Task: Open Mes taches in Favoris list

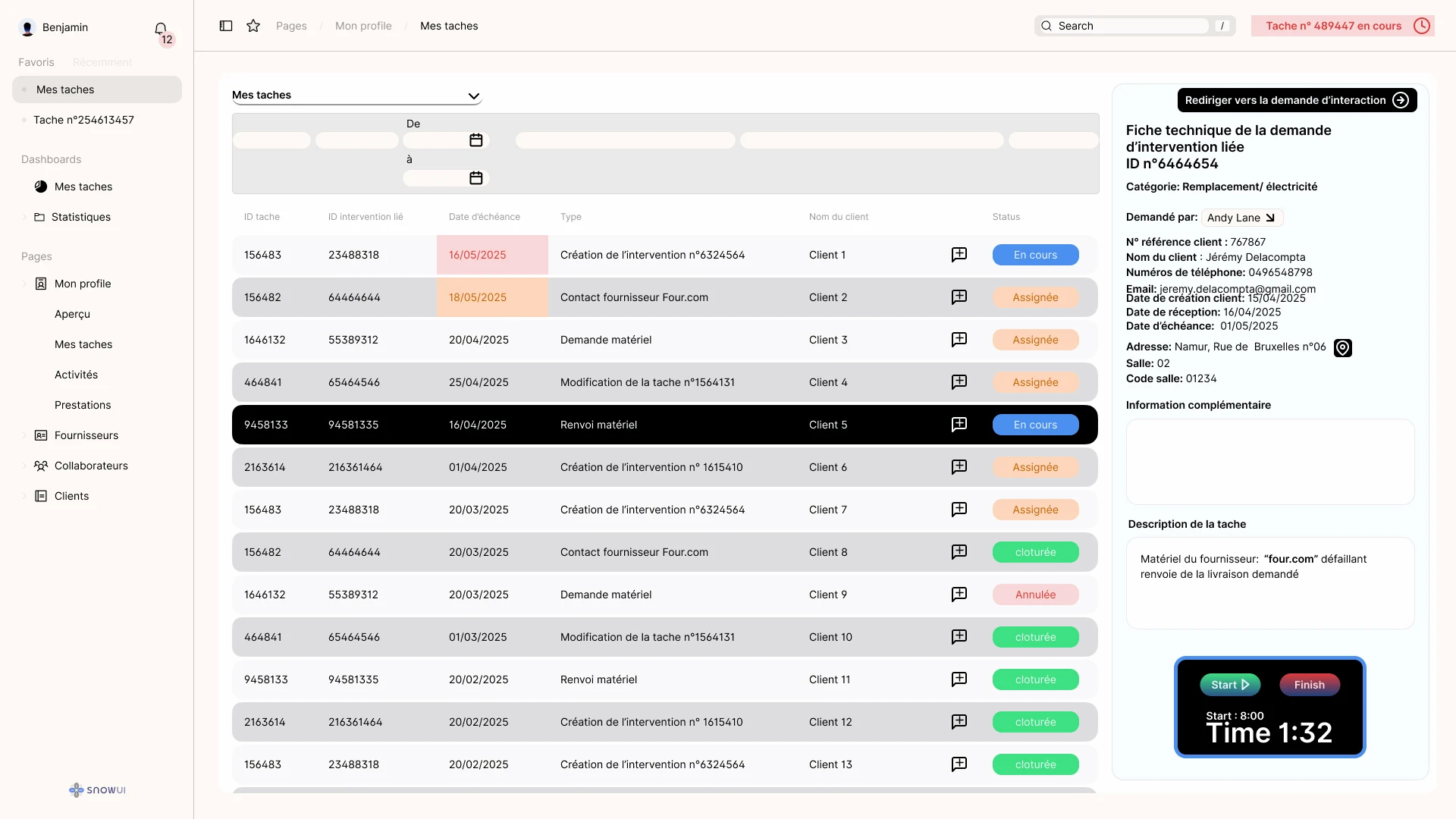Action: point(97,89)
